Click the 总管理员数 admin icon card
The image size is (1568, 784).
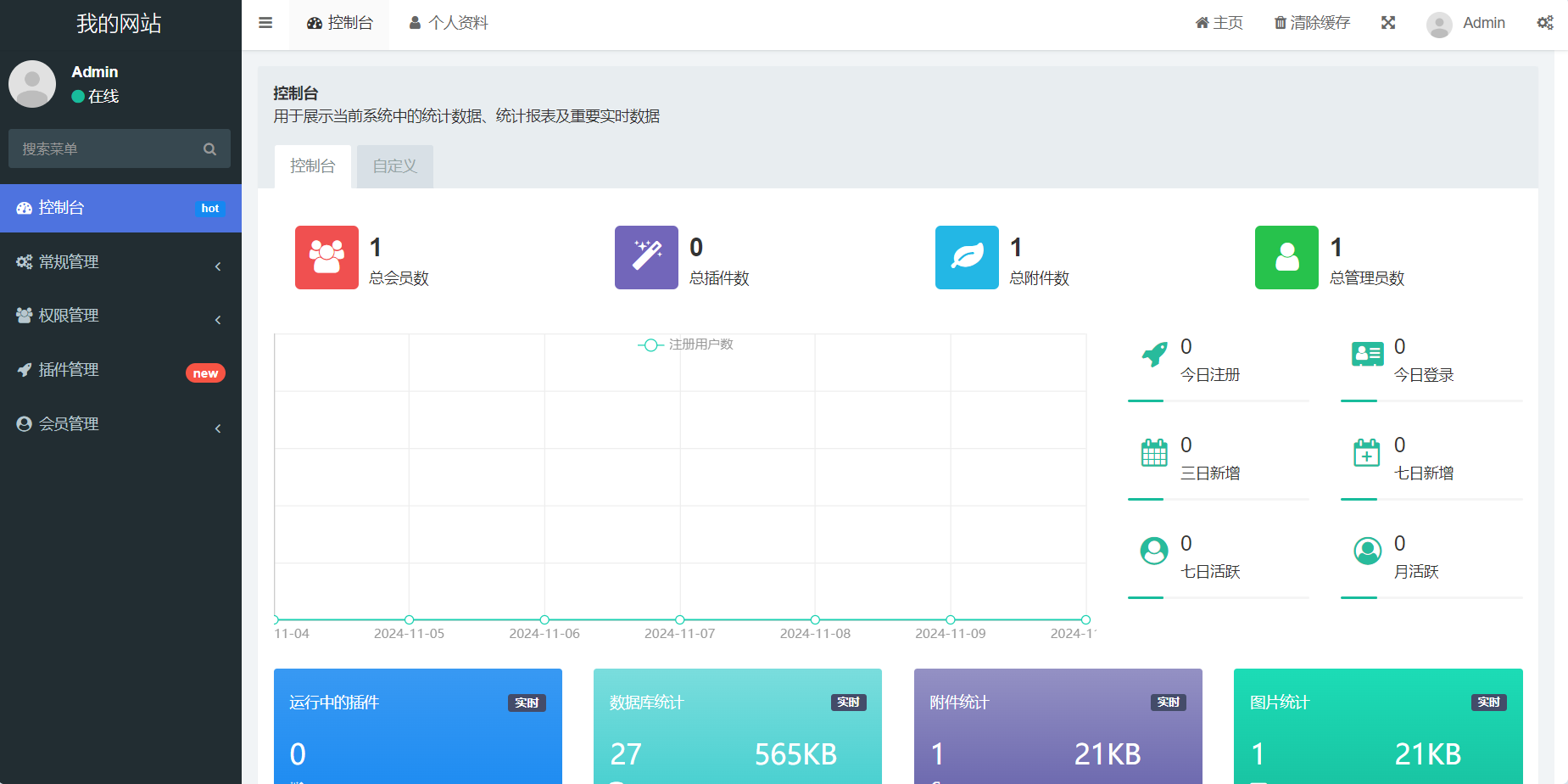pos(1286,257)
